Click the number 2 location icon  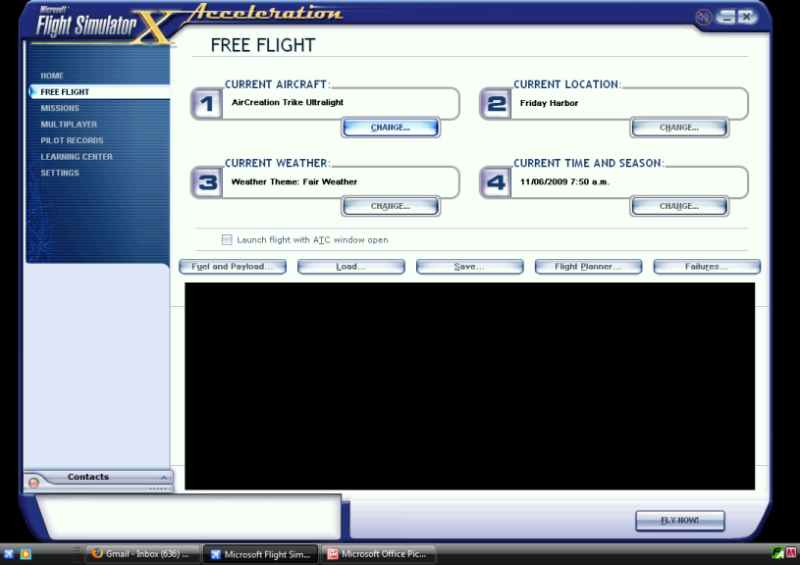(495, 104)
